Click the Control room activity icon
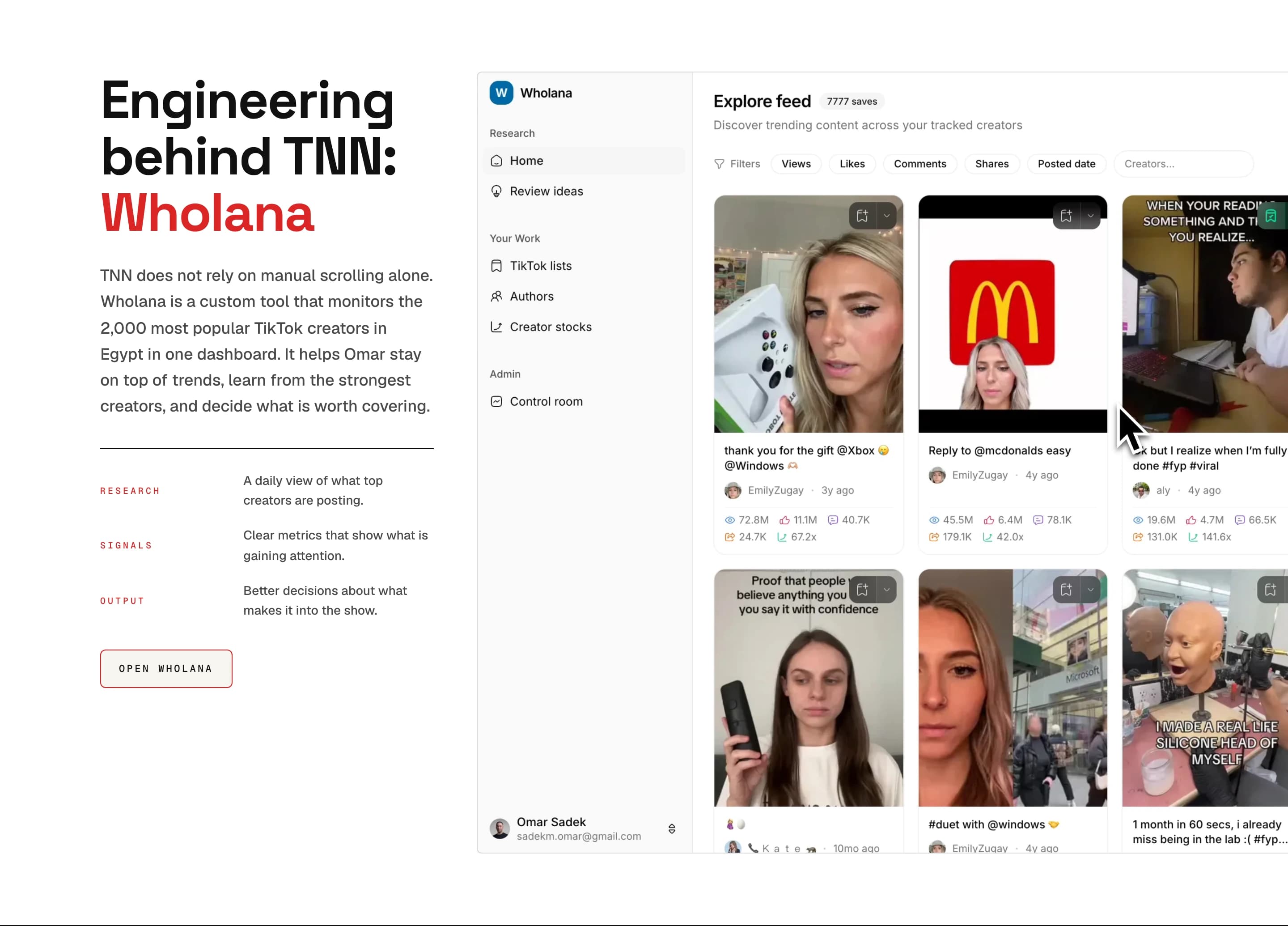 pyautogui.click(x=496, y=402)
